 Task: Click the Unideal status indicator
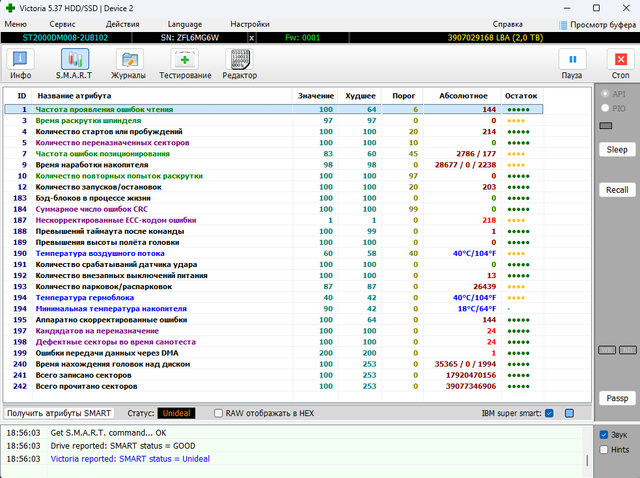click(176, 414)
